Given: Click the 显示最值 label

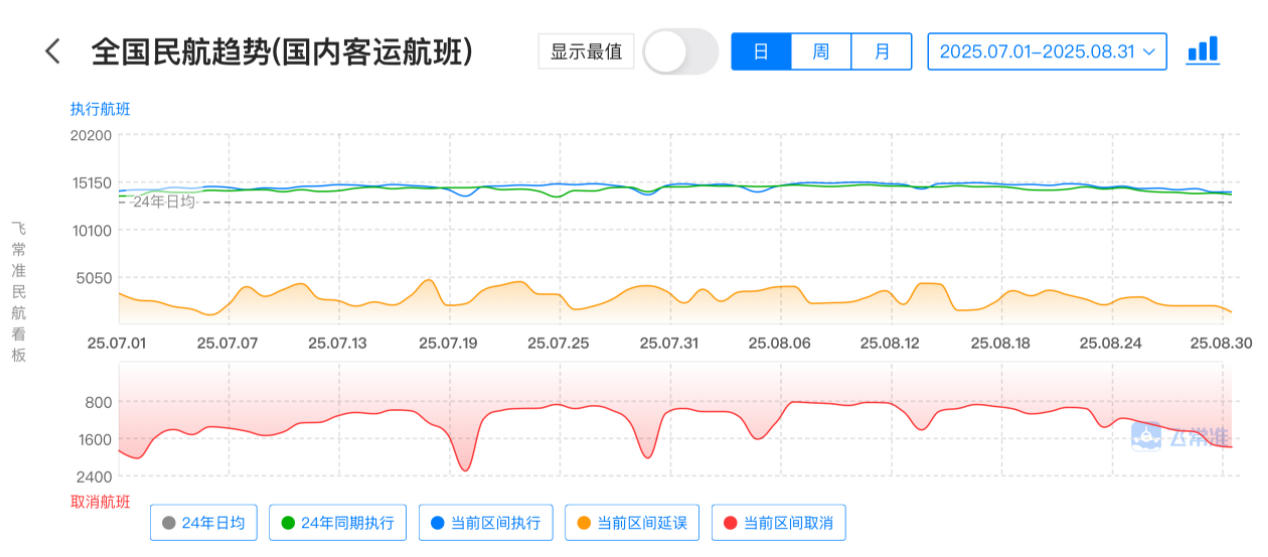Looking at the screenshot, I should 586,51.
